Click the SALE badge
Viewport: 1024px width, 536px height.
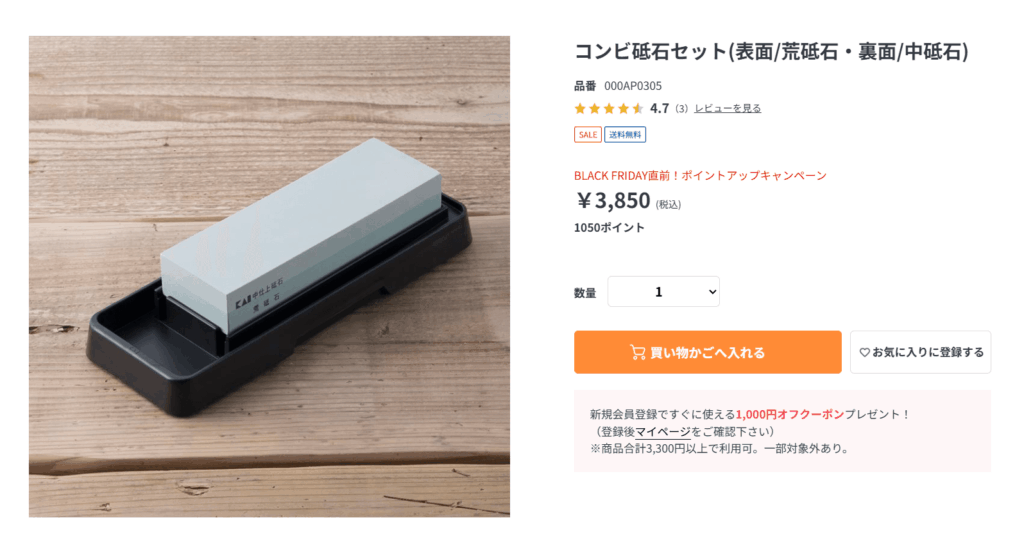pos(588,134)
